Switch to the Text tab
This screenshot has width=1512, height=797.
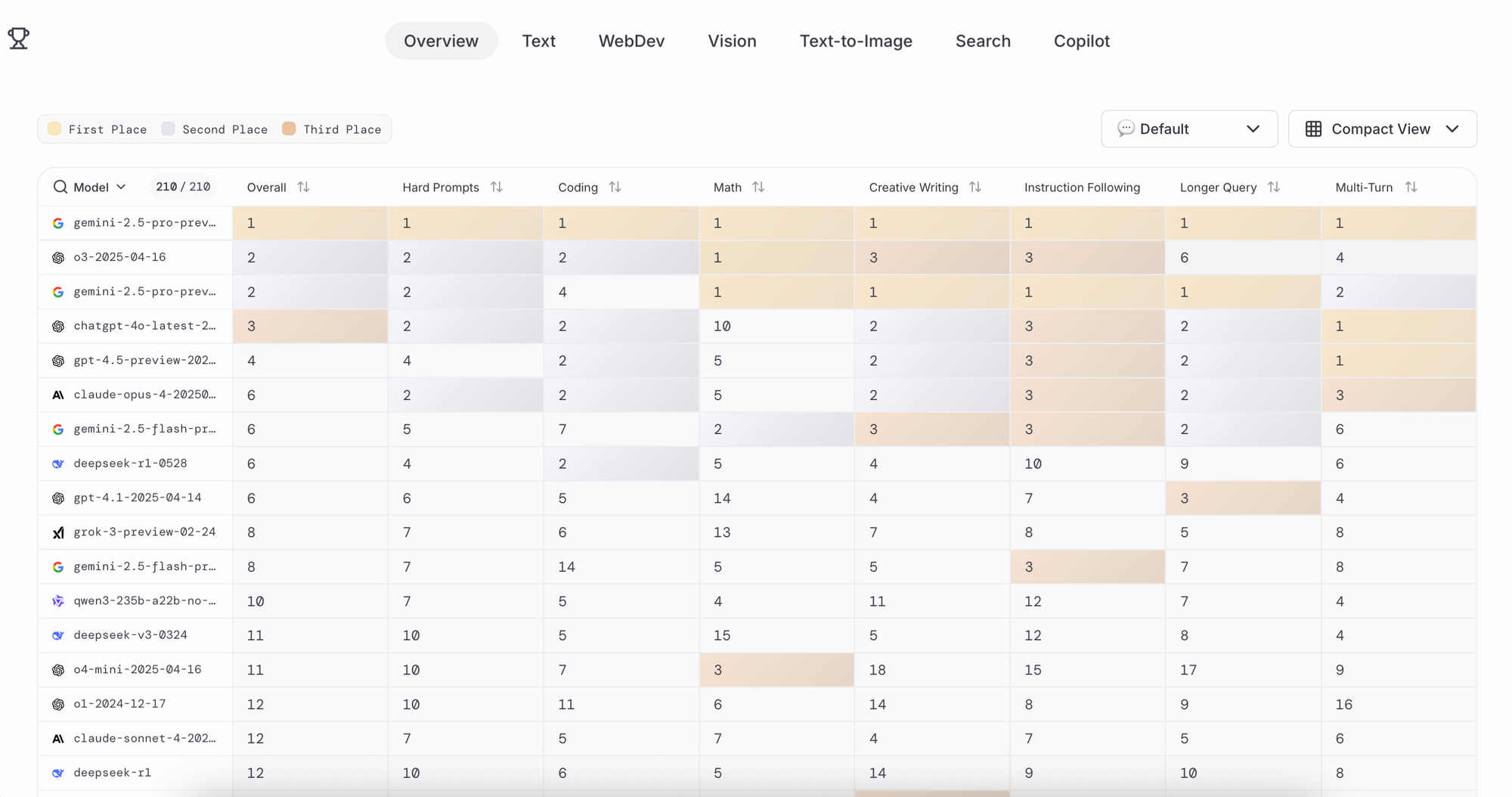pos(539,41)
